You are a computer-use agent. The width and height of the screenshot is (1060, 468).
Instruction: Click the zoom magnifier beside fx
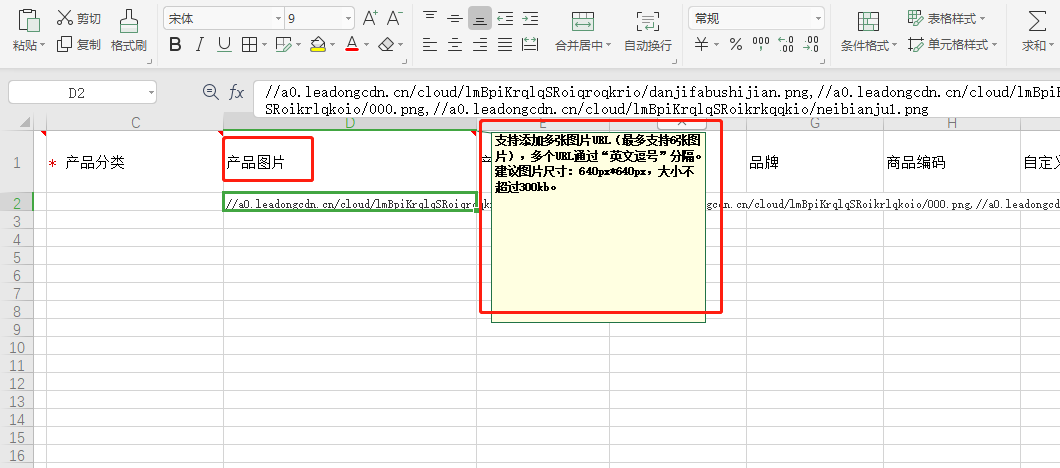click(x=210, y=92)
